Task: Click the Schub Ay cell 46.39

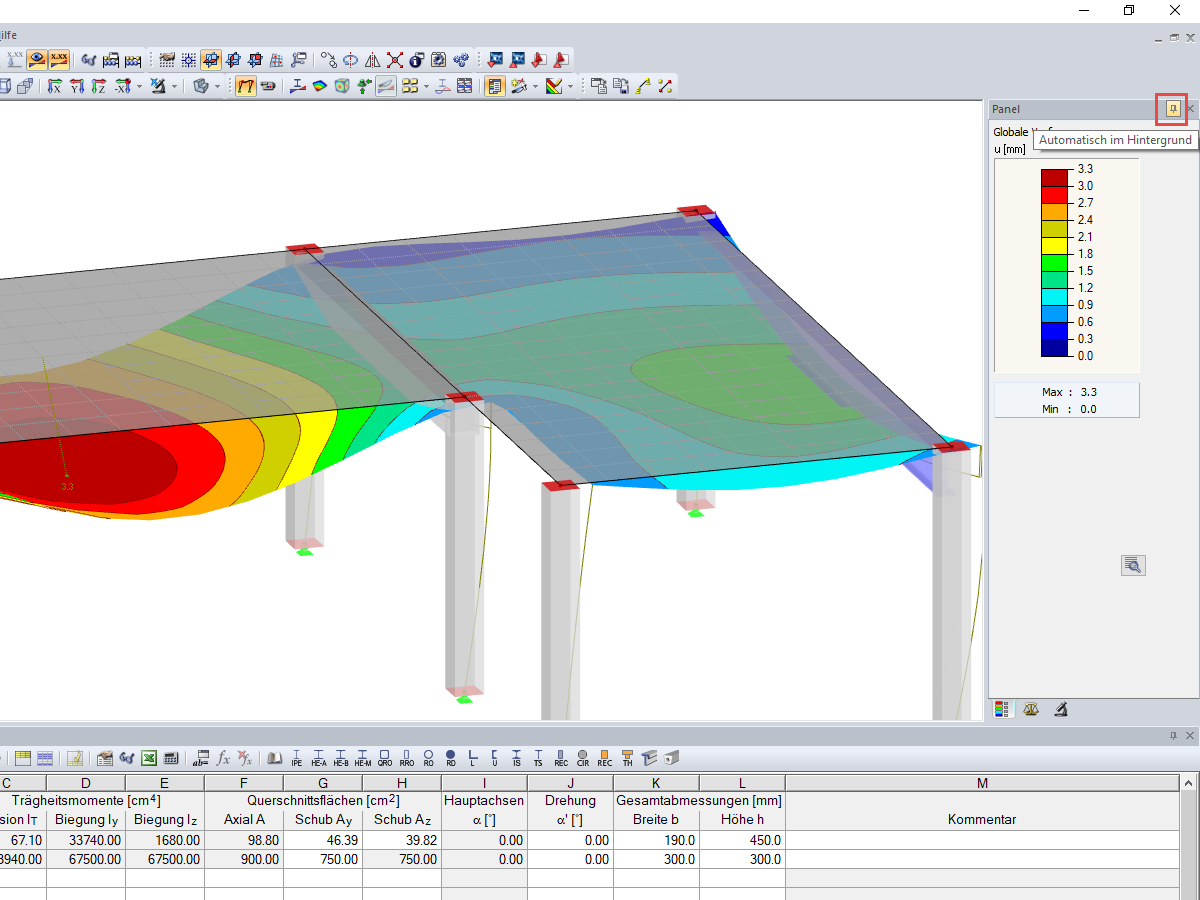Action: 323,840
